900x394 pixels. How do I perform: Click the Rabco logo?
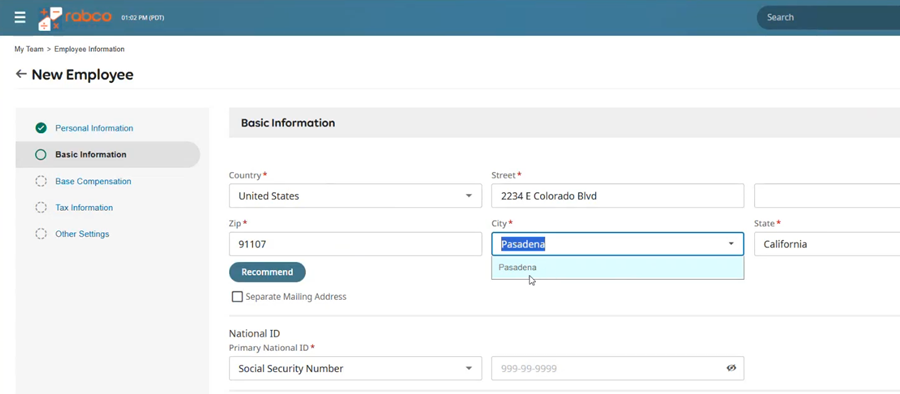pos(75,18)
